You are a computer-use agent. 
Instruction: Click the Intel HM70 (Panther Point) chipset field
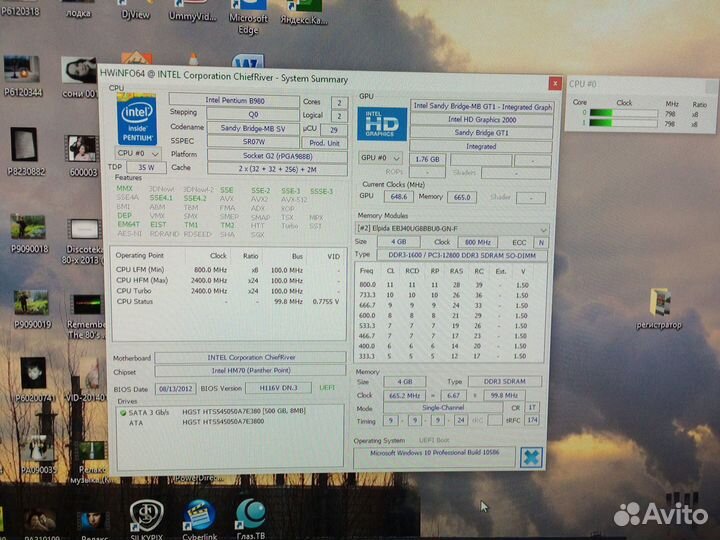[251, 371]
